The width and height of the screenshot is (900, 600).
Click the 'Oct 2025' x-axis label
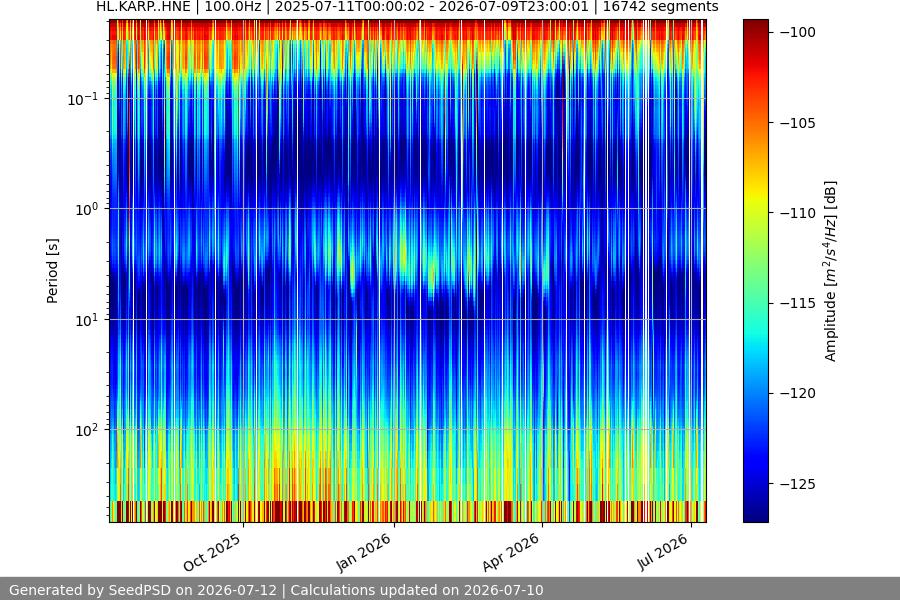coord(212,553)
